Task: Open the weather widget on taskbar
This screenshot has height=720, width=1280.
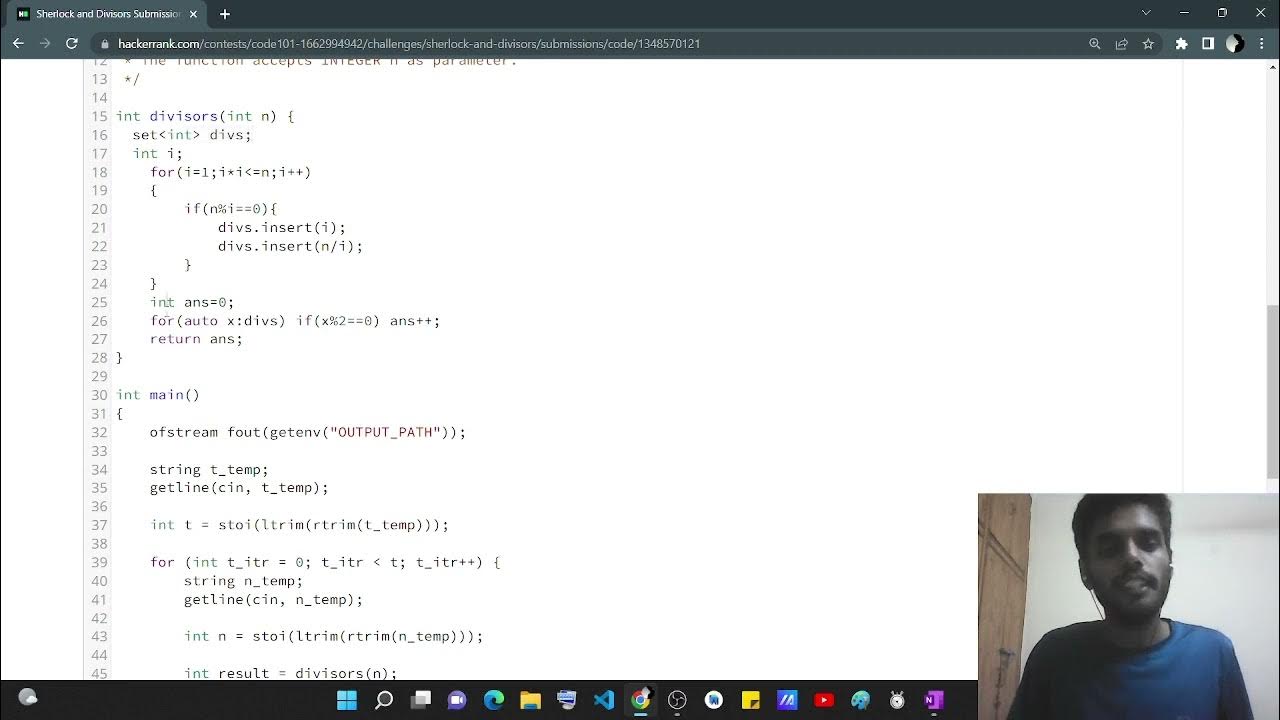Action: 28,698
